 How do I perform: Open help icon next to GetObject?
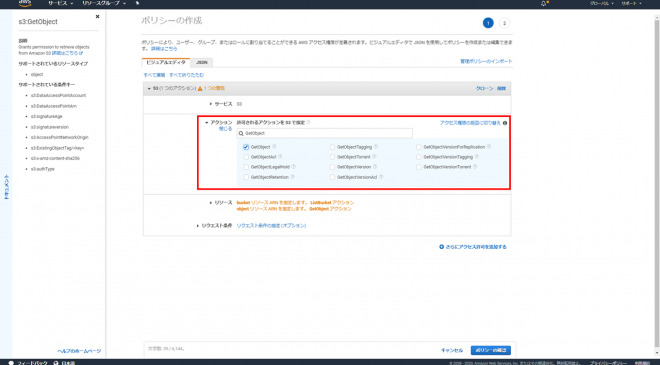tap(274, 147)
